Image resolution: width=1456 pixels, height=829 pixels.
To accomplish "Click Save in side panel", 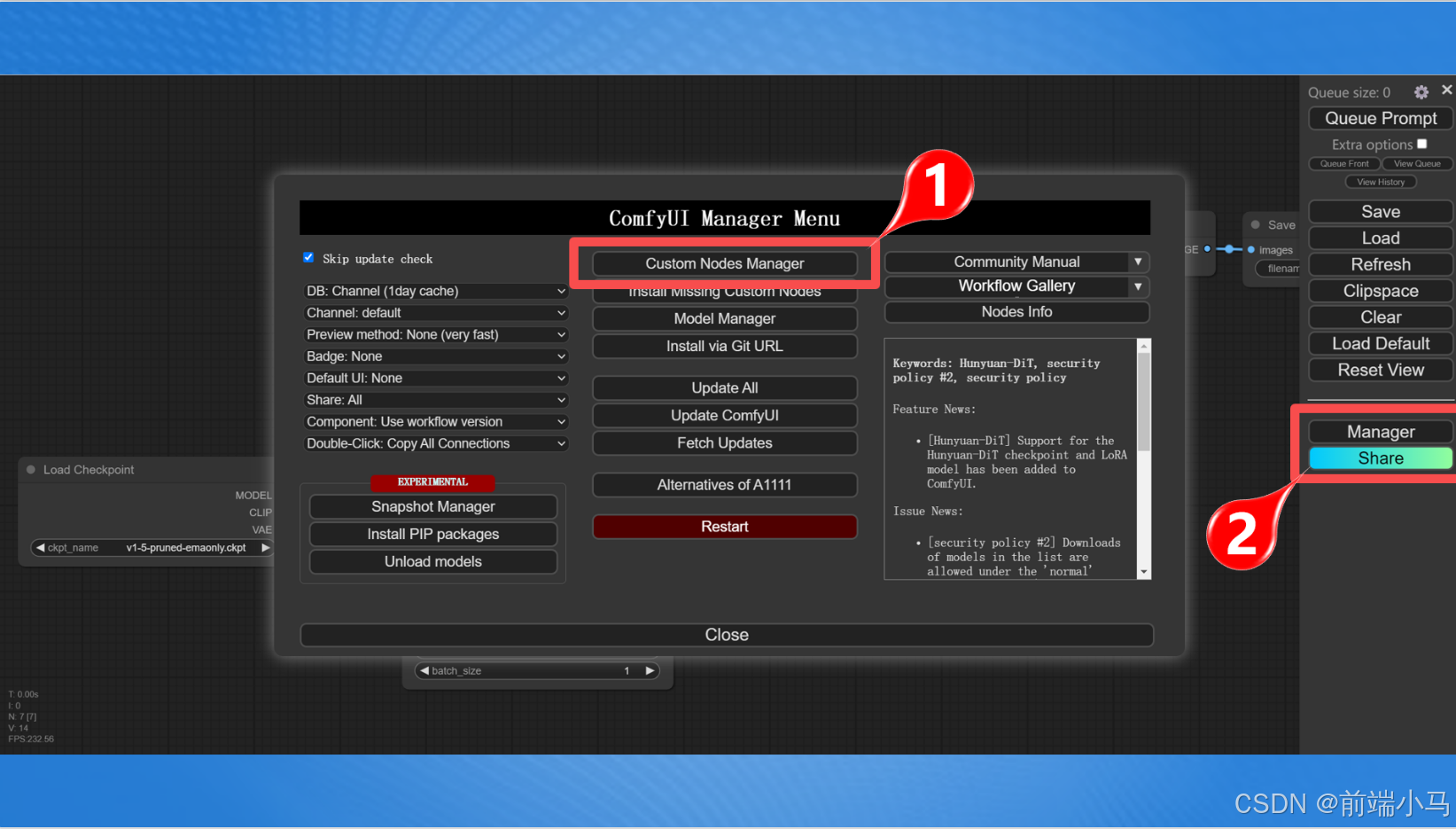I will pyautogui.click(x=1380, y=212).
